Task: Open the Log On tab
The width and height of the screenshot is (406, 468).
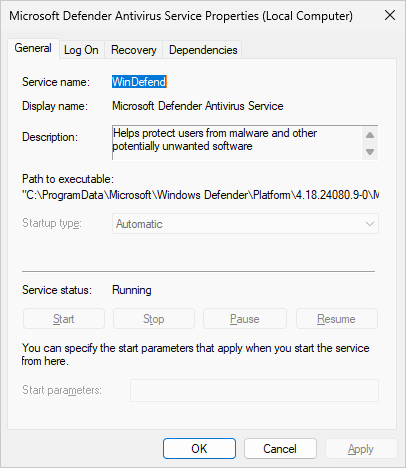Action: point(81,50)
